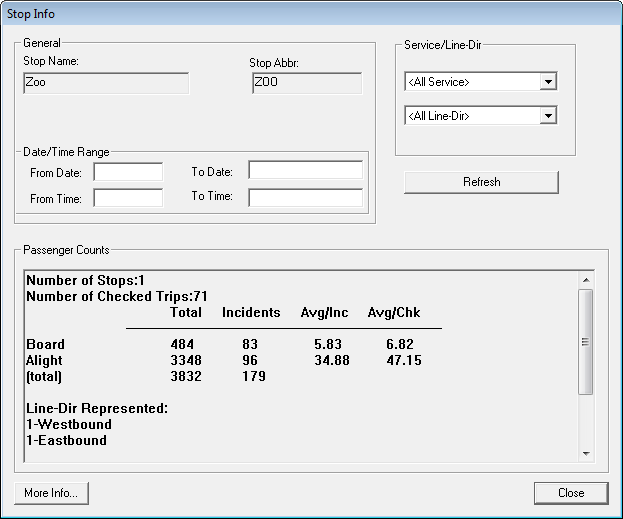Click the To Time input
Image resolution: width=623 pixels, height=519 pixels.
pos(306,198)
